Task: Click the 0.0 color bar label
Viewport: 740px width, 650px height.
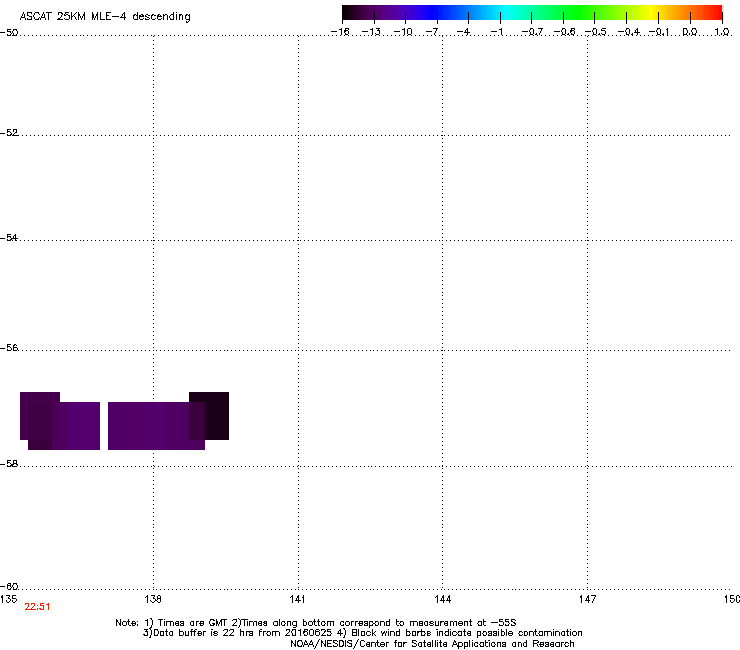Action: (x=690, y=32)
